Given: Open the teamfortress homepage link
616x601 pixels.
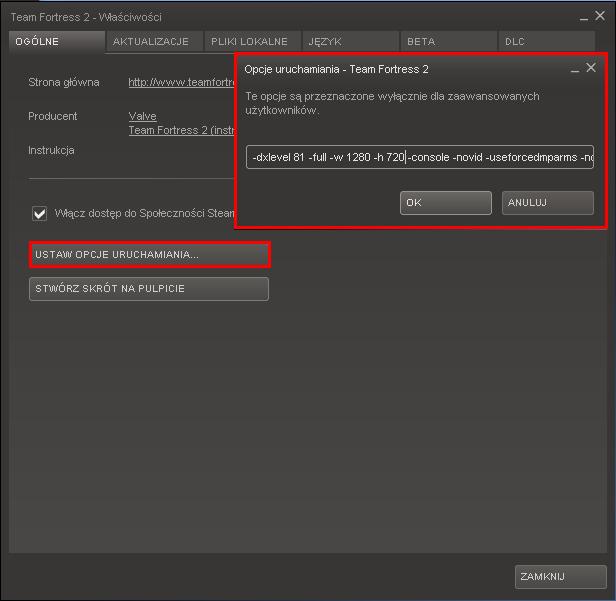Looking at the screenshot, I should point(182,82).
